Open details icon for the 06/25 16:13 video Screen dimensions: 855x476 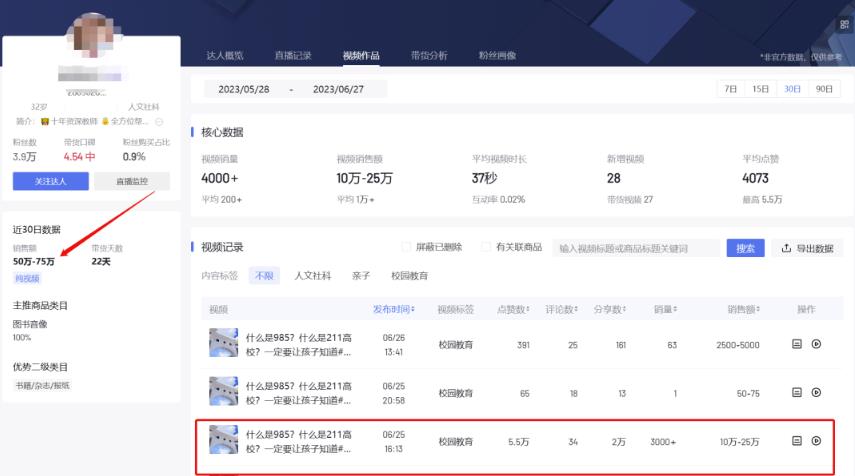tap(797, 440)
